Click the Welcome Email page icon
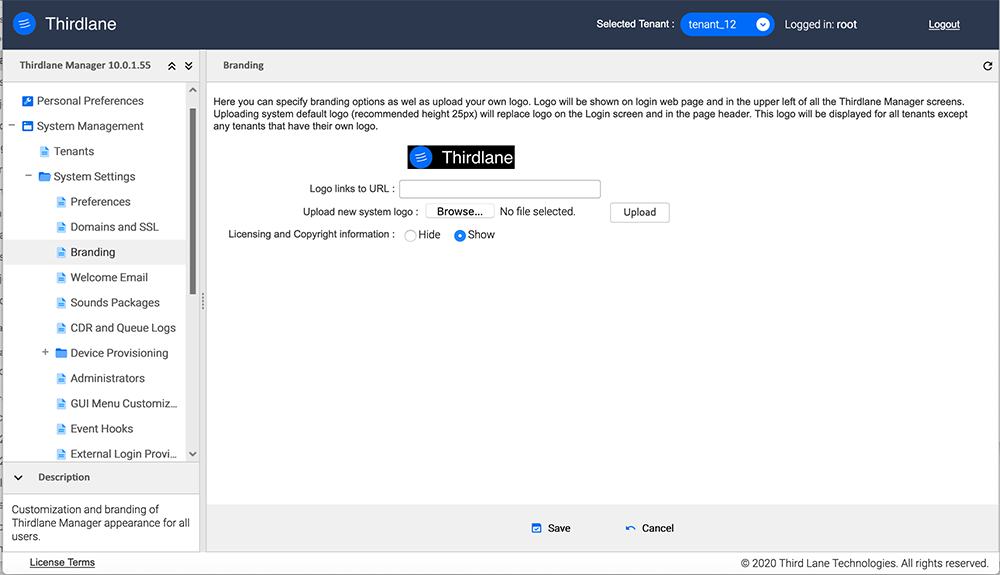Screen dimensions: 1000x575 point(61,277)
